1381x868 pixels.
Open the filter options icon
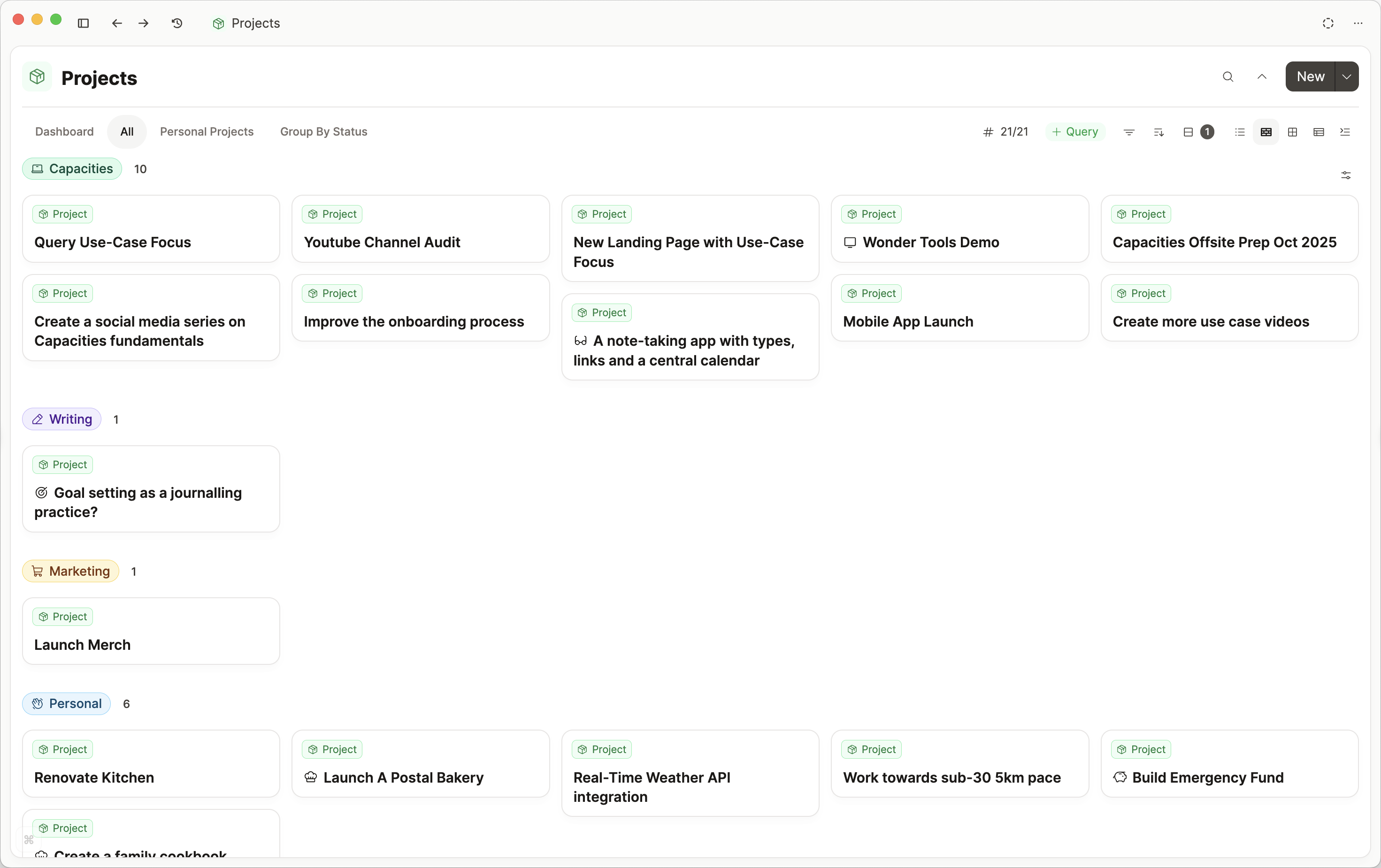[x=1128, y=132]
